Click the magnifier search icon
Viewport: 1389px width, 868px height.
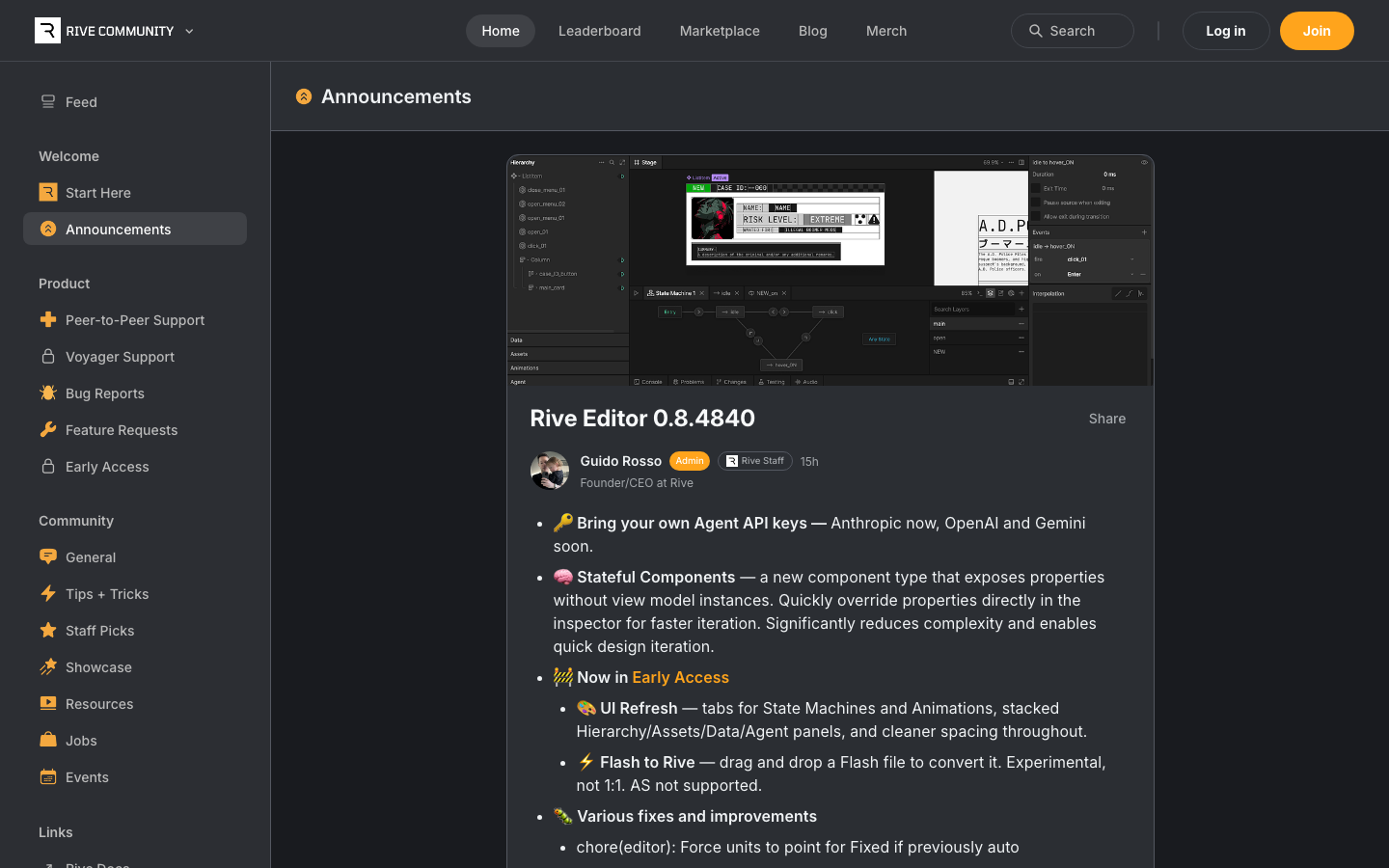[1036, 31]
